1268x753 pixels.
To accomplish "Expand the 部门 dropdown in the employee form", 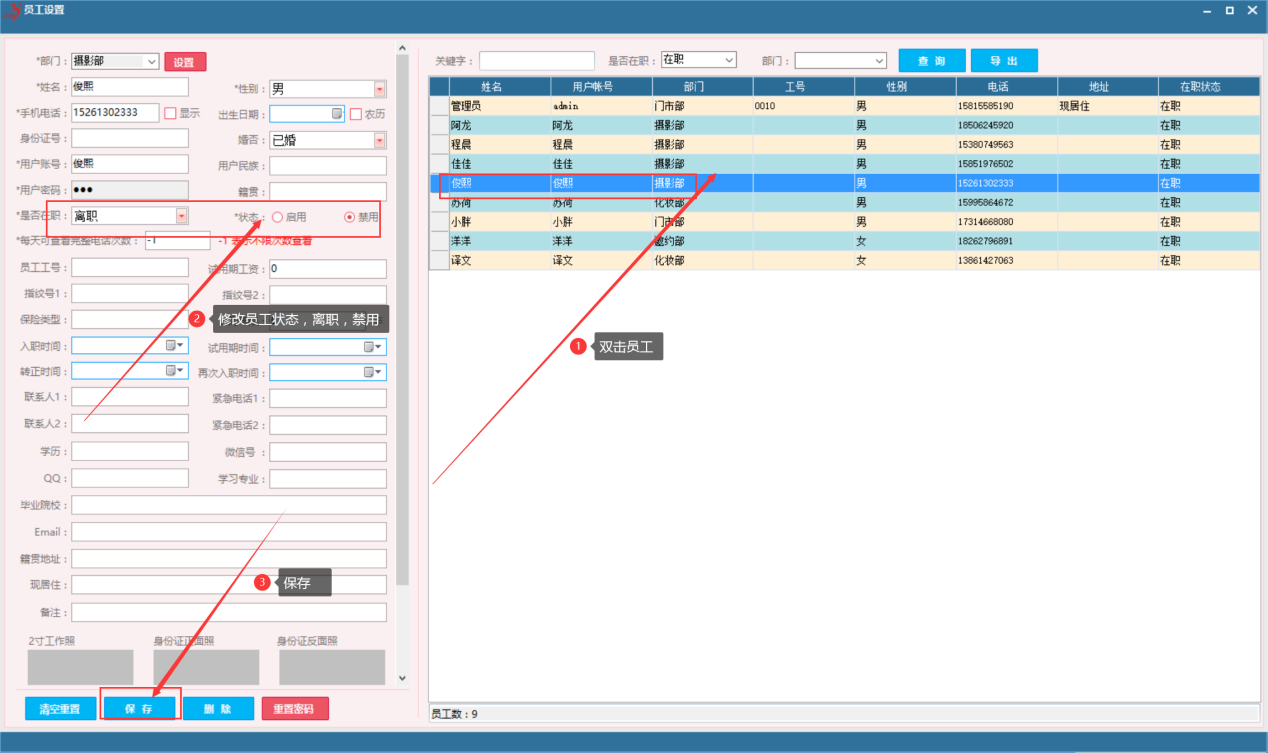I will click(151, 62).
